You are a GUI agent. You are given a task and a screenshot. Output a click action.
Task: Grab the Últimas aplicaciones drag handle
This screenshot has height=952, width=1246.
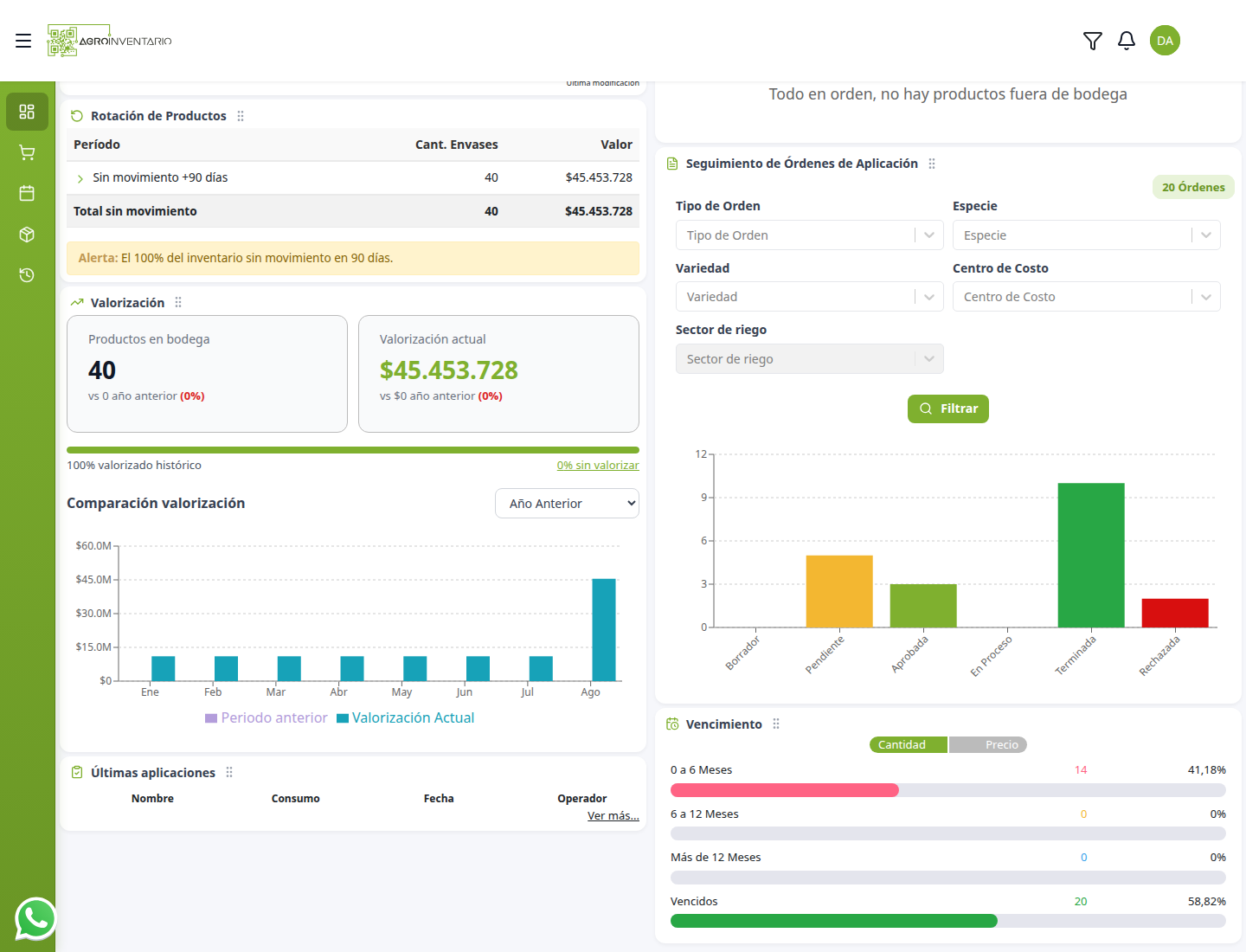(229, 772)
